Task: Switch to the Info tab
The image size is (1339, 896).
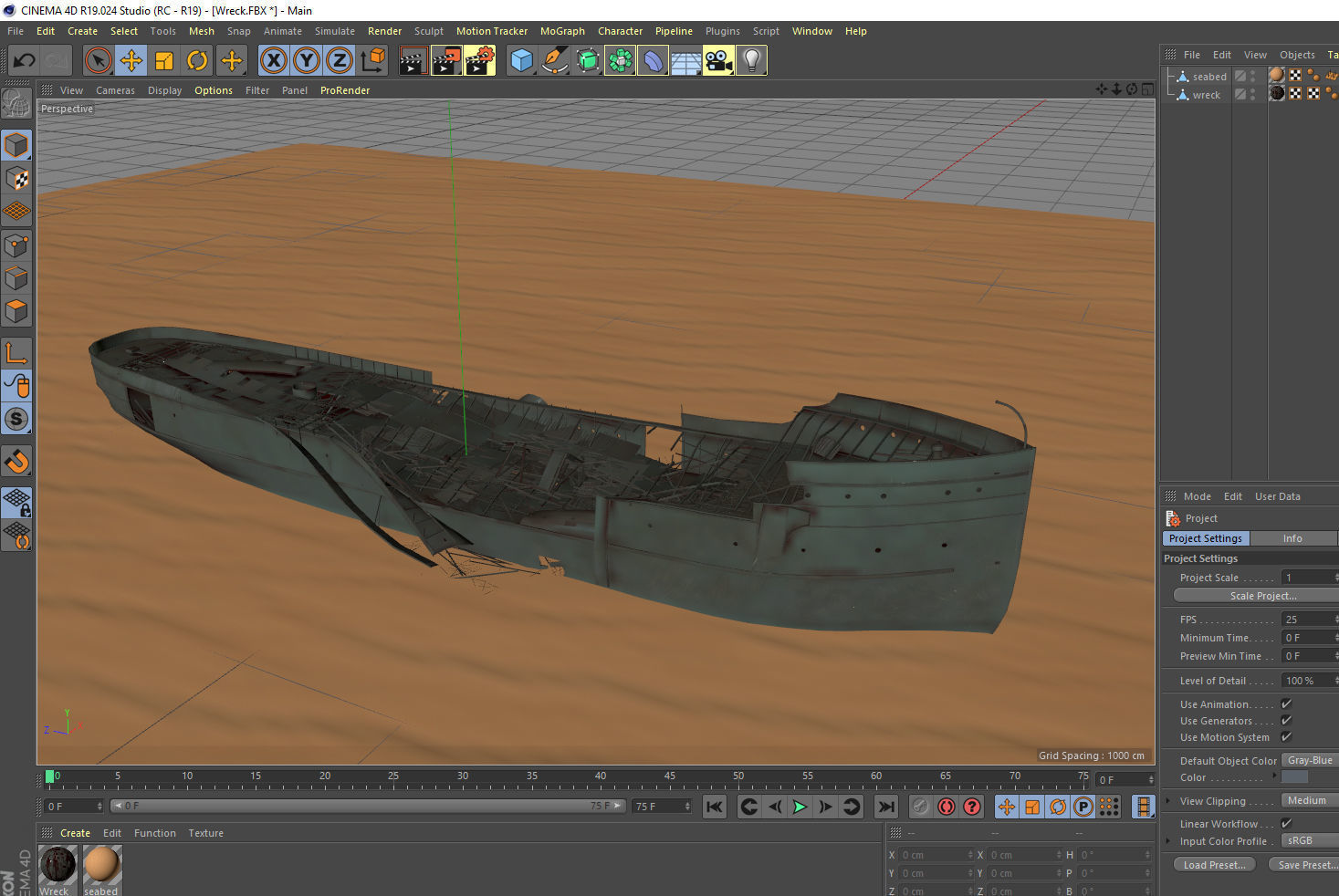Action: click(x=1292, y=538)
